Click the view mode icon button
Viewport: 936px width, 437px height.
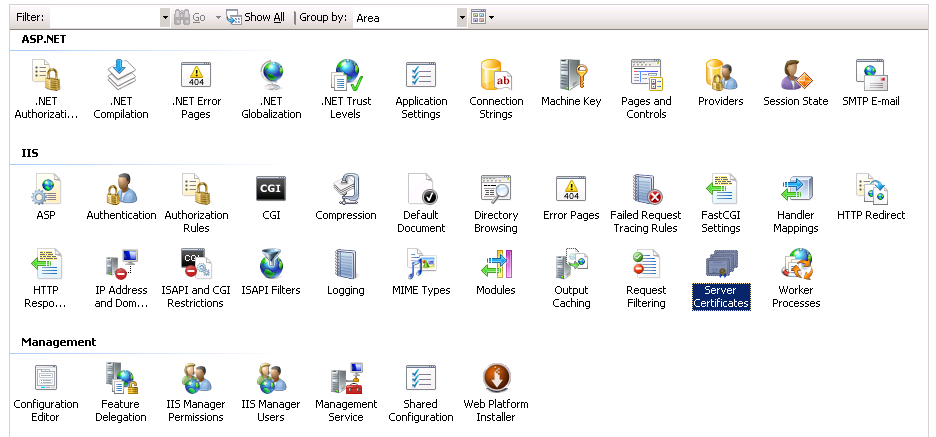(478, 17)
